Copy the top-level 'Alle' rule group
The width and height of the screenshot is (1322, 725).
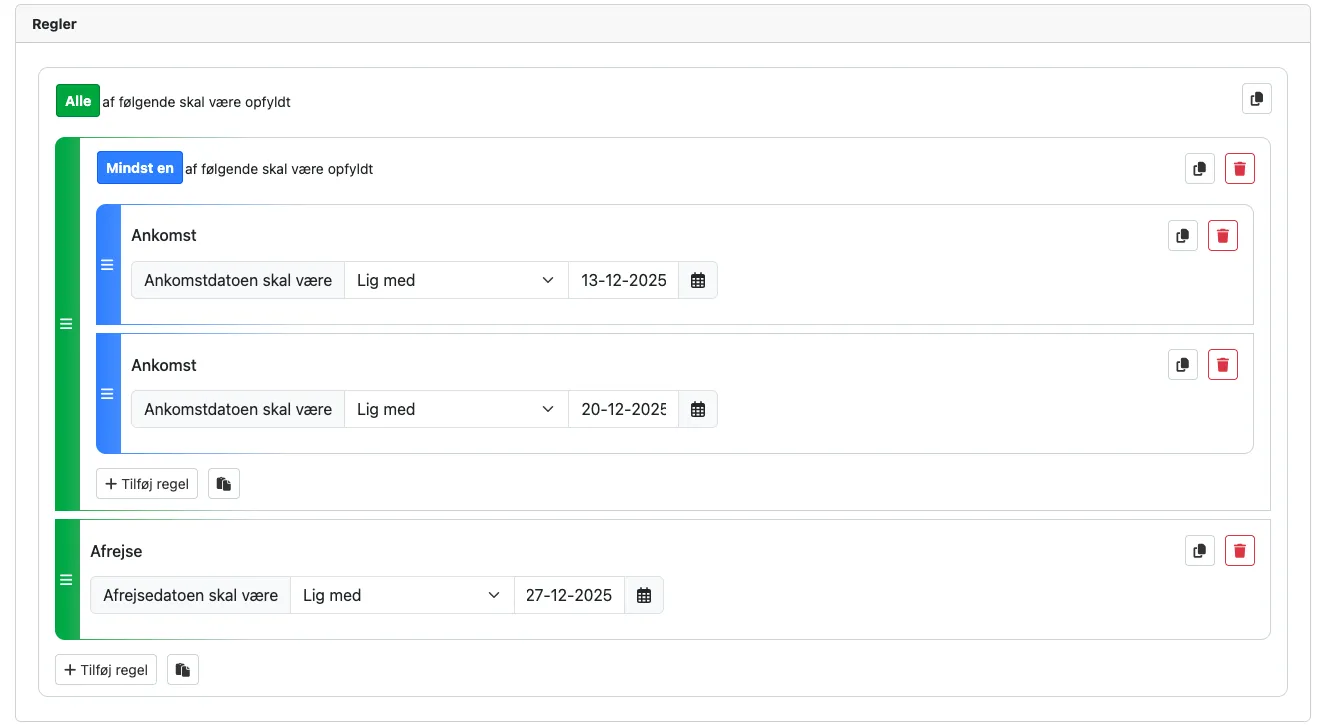(x=1256, y=99)
